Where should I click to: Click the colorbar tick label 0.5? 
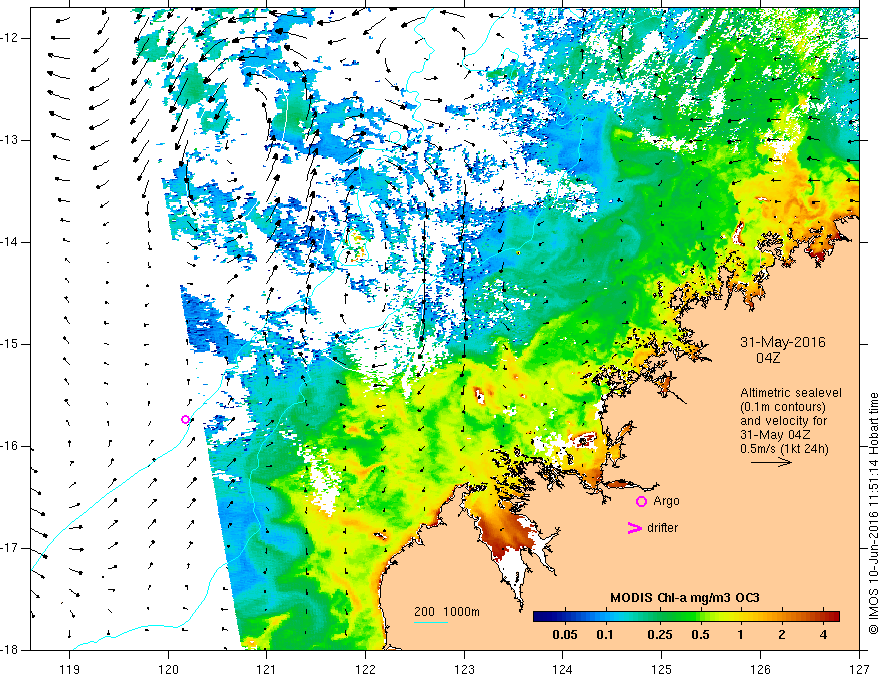click(700, 635)
